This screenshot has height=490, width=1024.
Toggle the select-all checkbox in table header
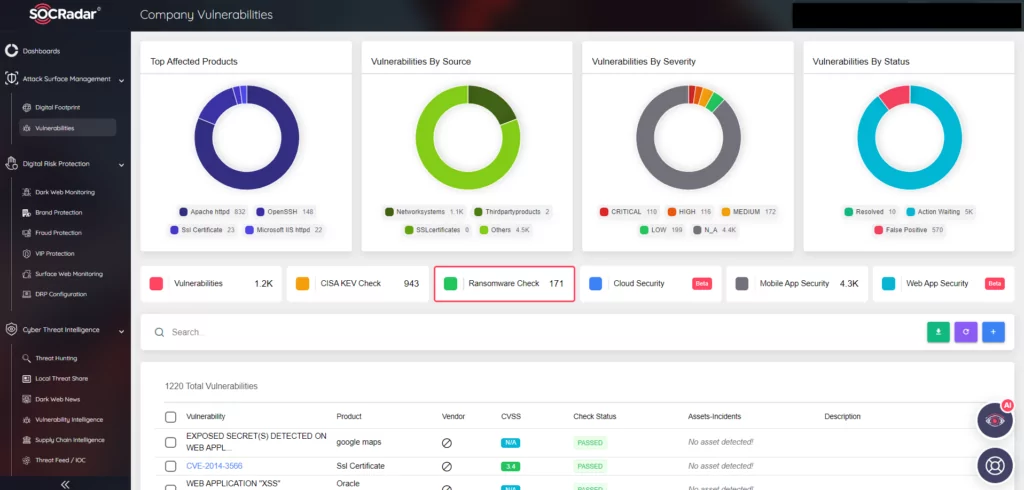click(x=170, y=417)
